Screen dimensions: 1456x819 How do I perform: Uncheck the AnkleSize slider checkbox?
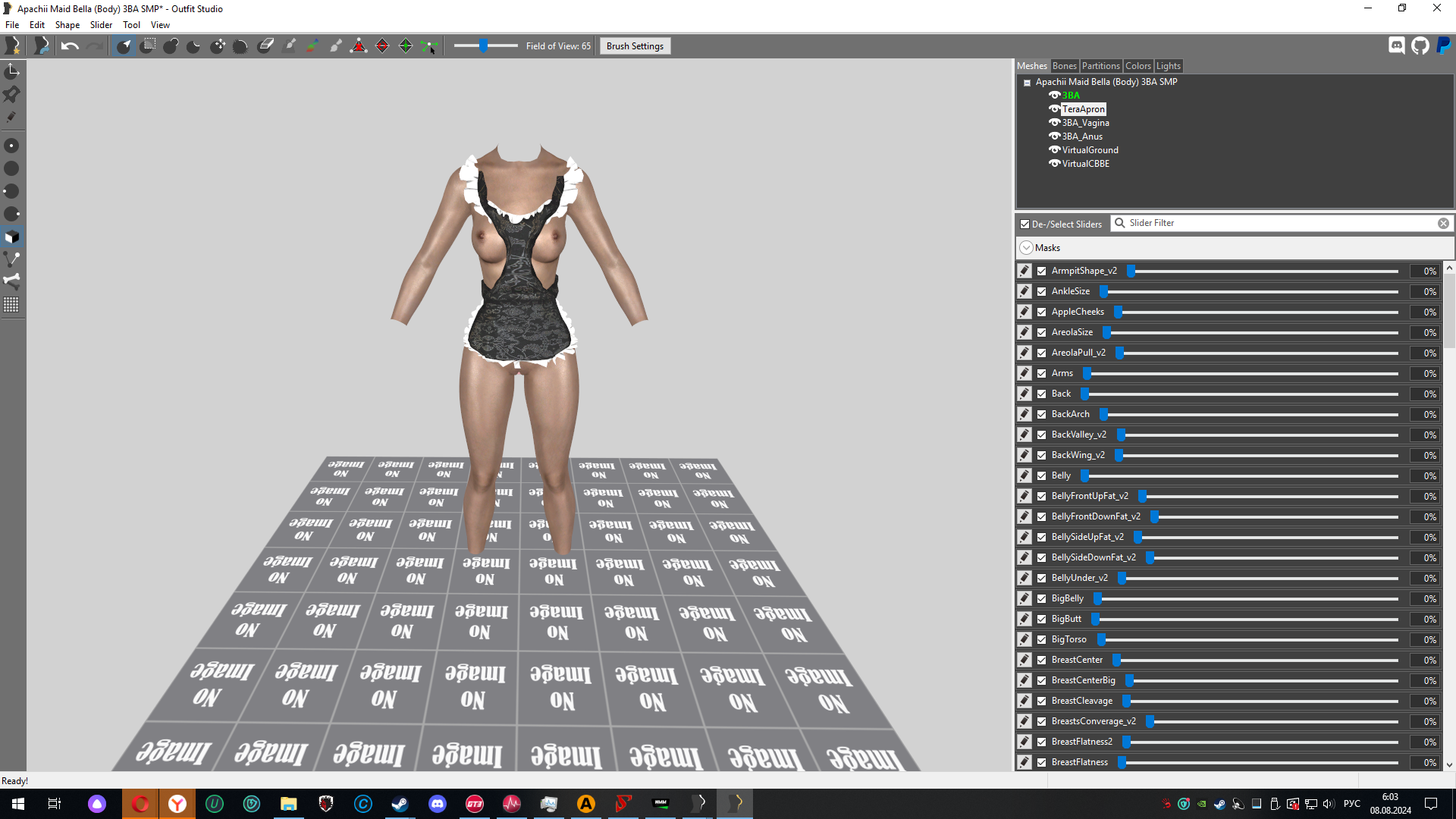[x=1042, y=291]
